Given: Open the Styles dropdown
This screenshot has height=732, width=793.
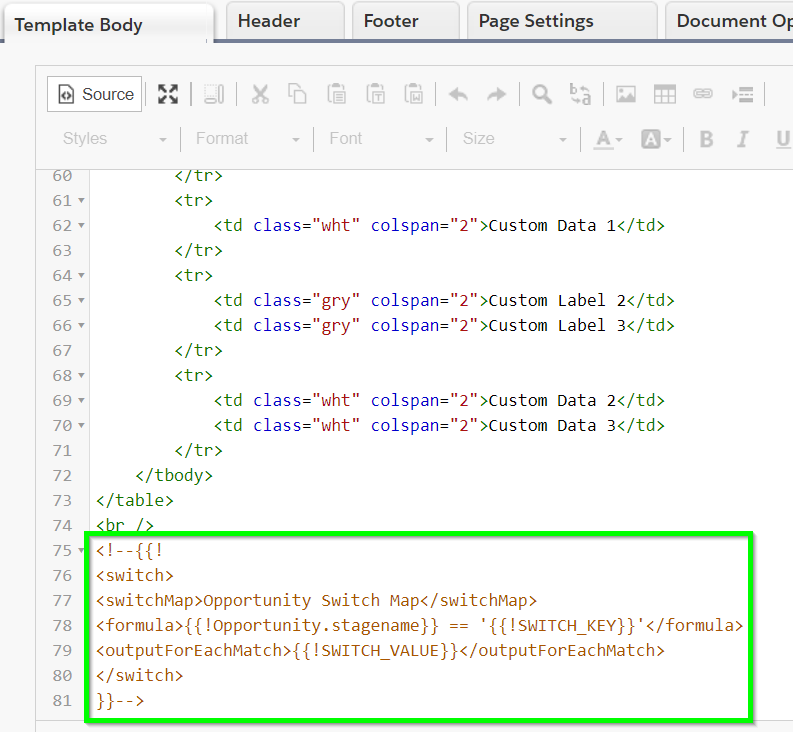Looking at the screenshot, I should pyautogui.click(x=114, y=139).
